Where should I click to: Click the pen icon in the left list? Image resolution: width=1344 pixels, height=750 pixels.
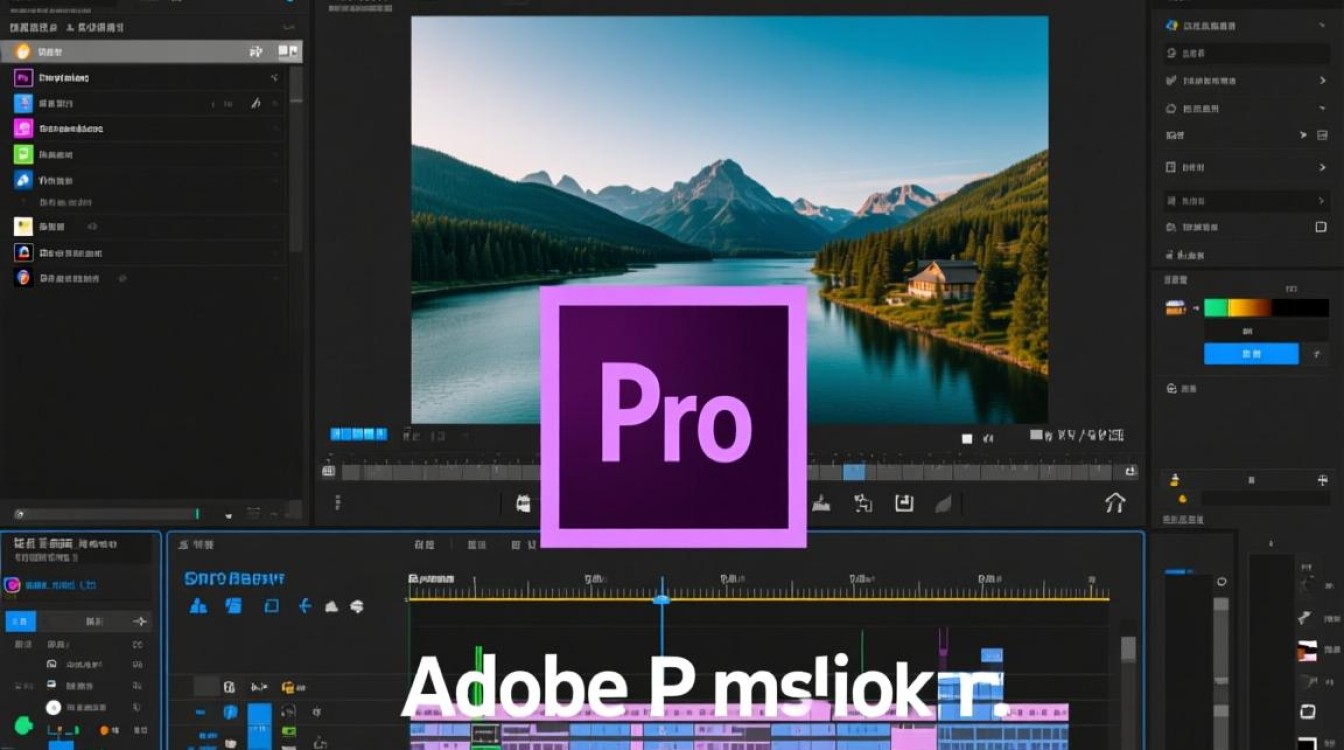(x=255, y=102)
